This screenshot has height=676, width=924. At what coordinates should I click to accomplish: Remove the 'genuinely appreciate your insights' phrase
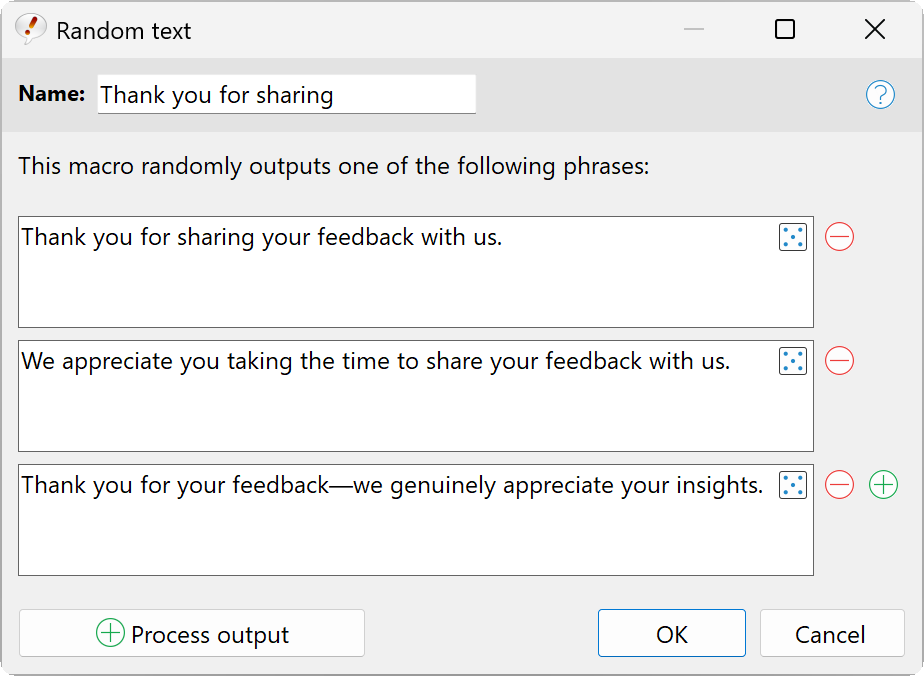pyautogui.click(x=840, y=485)
